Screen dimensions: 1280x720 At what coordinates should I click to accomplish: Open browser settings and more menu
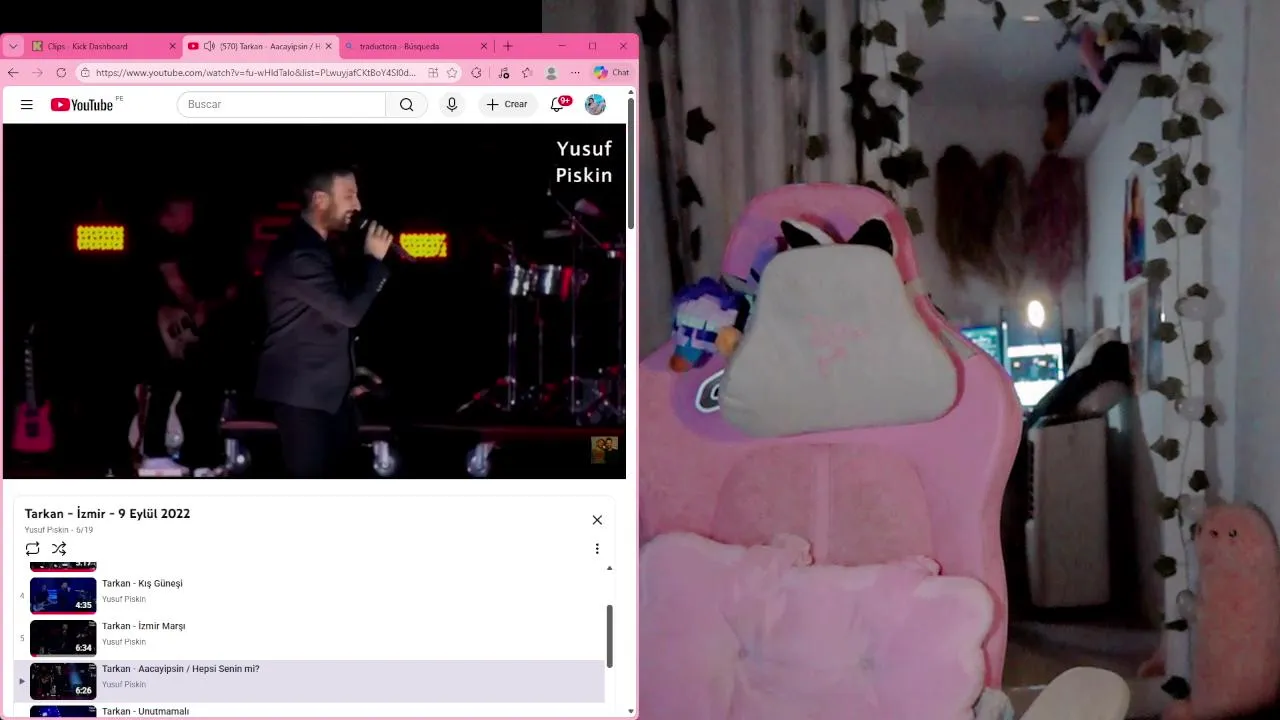(x=575, y=73)
